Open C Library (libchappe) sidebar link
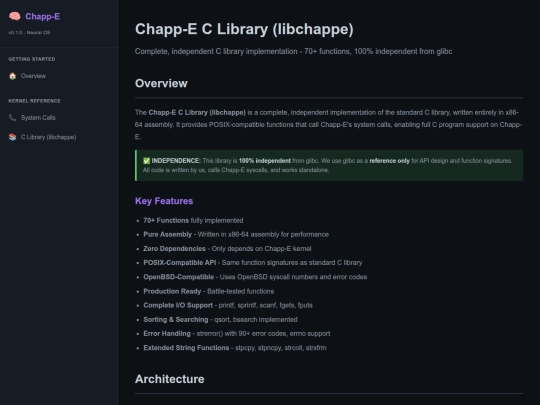The image size is (540, 405). (49, 137)
